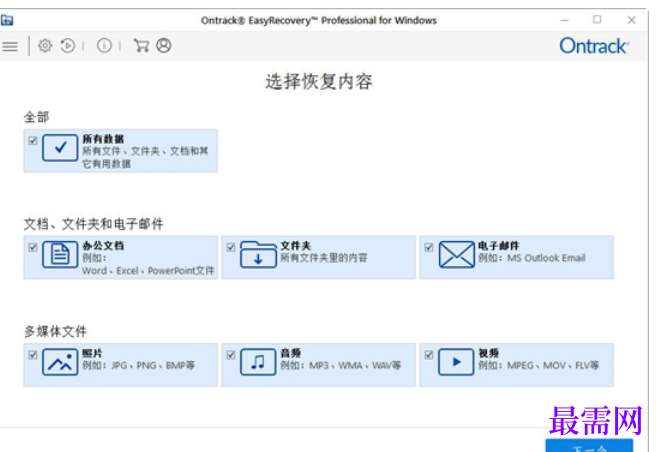This screenshot has height=452, width=661.
Task: Click the 电子邮件 envelope icon
Action: coord(457,255)
